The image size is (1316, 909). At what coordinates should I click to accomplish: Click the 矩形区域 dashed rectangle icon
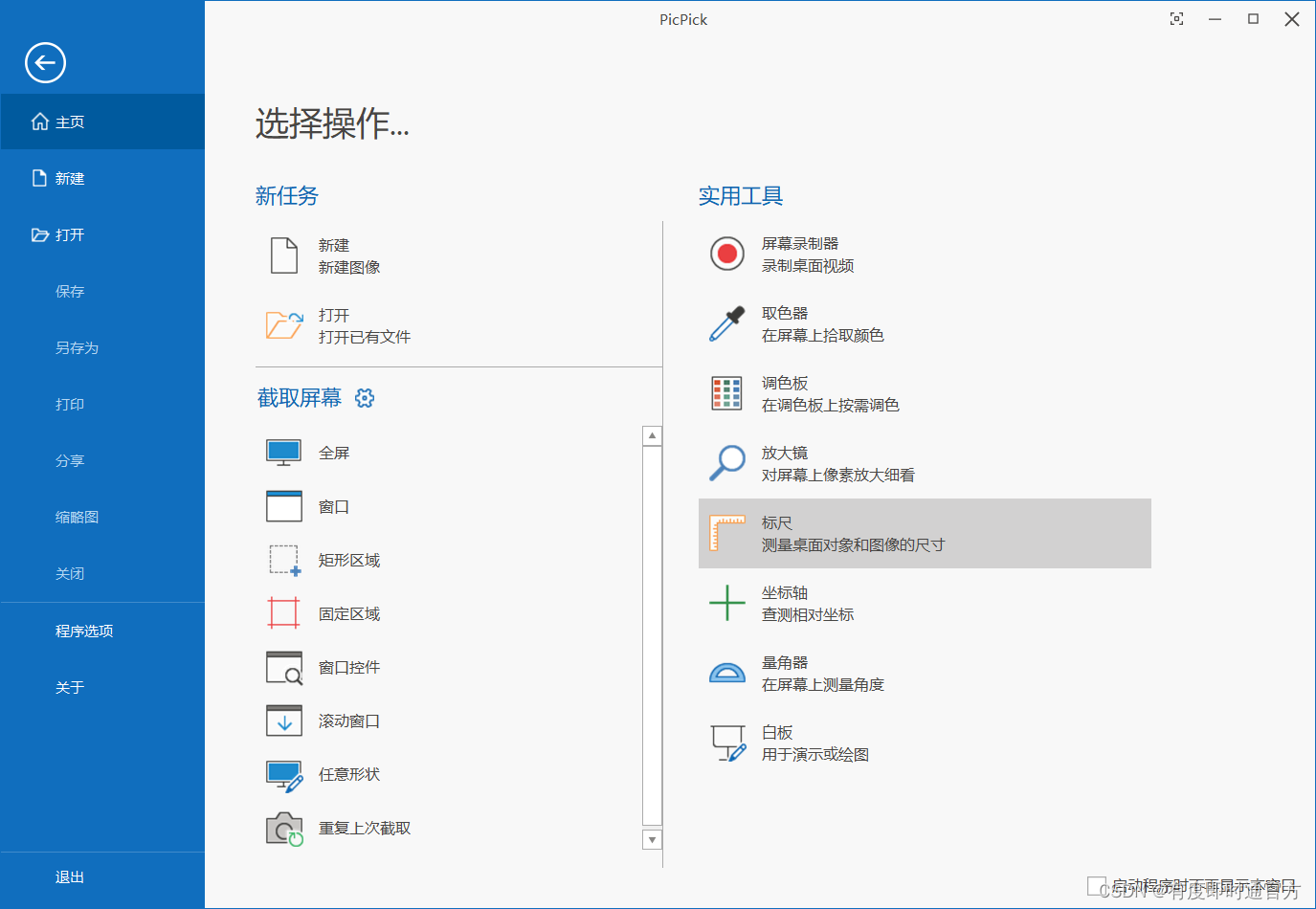284,560
